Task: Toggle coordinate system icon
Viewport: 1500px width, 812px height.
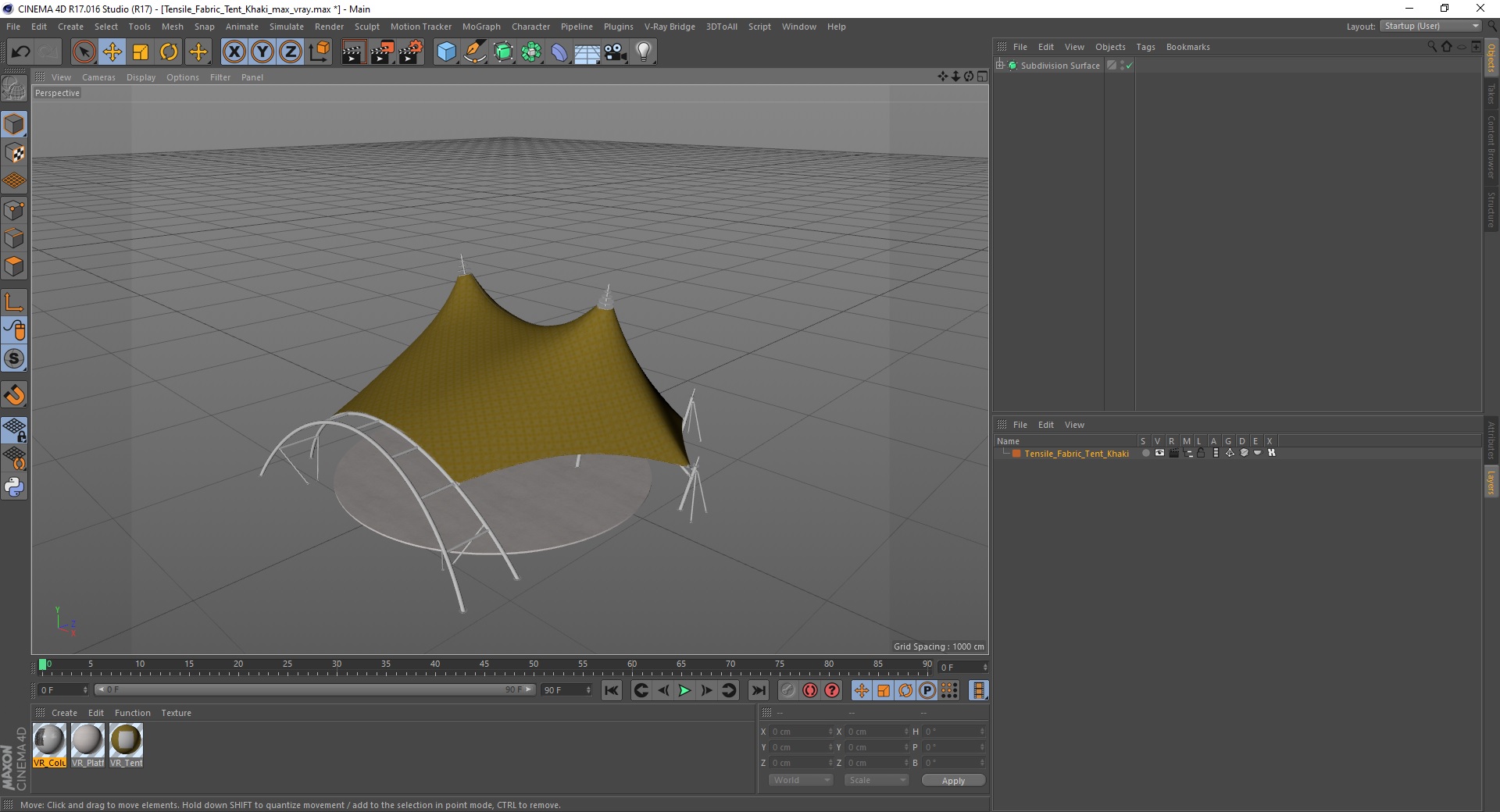Action: click(x=319, y=52)
